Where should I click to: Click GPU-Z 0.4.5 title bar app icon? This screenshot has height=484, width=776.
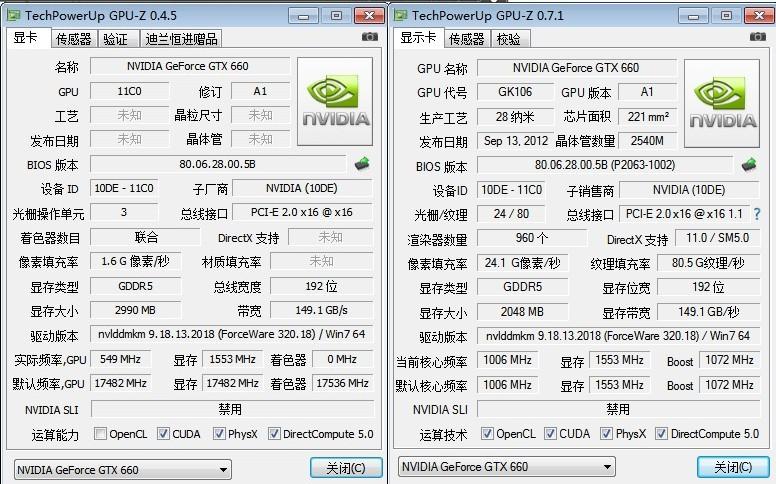13,15
